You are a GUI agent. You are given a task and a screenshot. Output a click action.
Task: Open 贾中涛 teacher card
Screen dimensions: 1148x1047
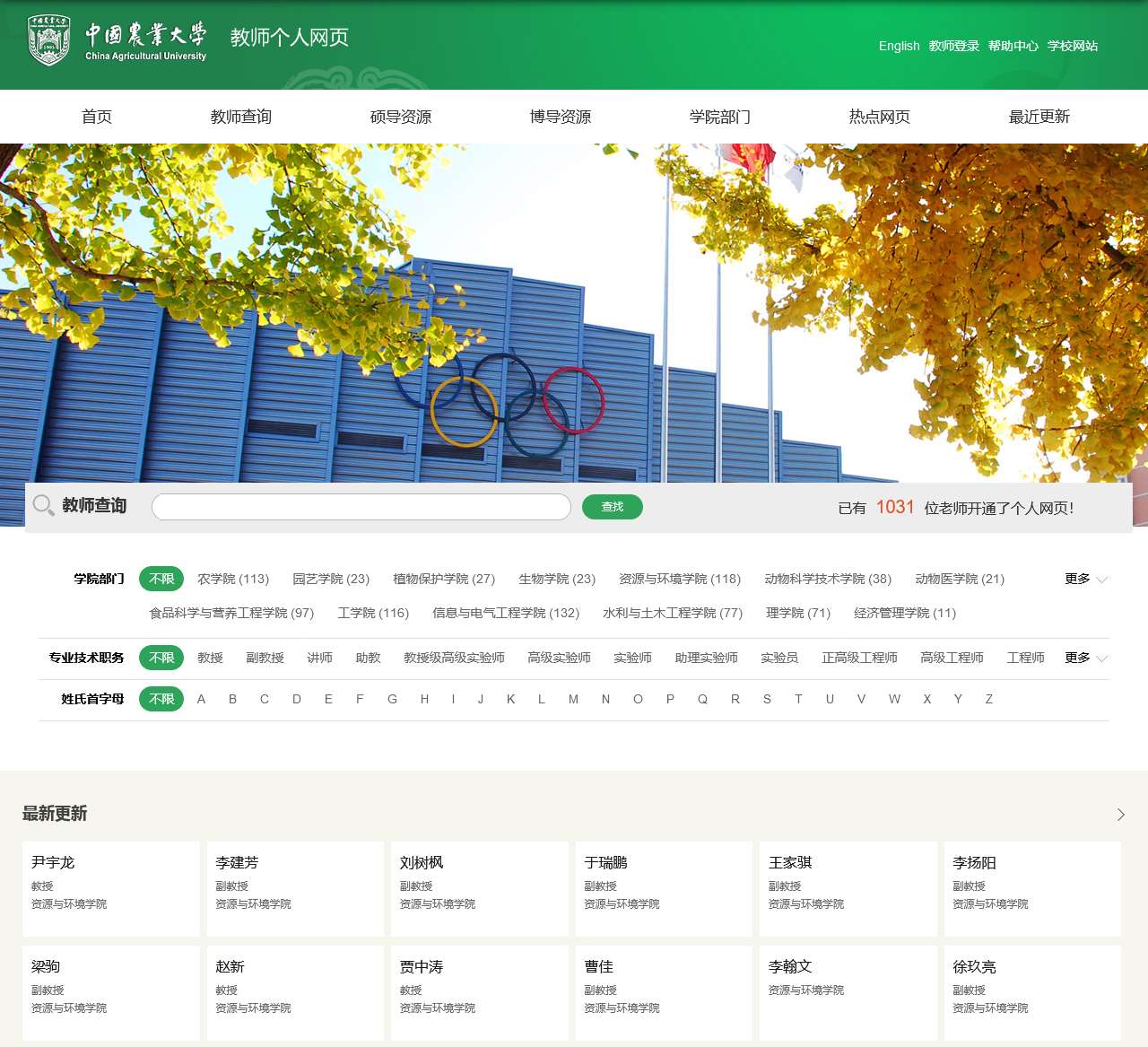[480, 993]
